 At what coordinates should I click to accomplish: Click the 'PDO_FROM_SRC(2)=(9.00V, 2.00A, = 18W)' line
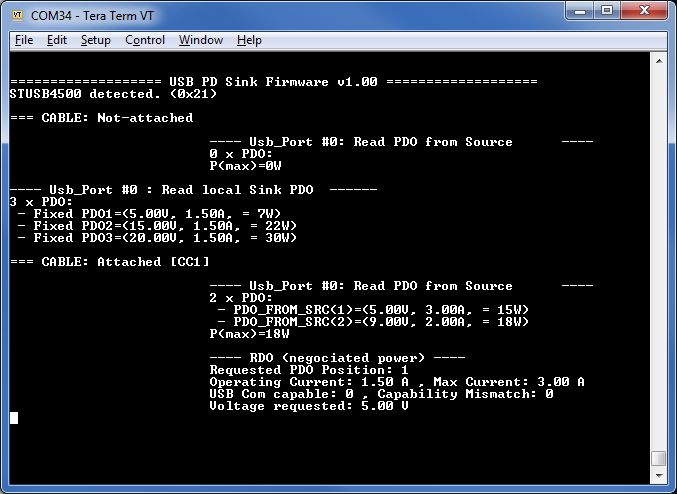[373, 322]
